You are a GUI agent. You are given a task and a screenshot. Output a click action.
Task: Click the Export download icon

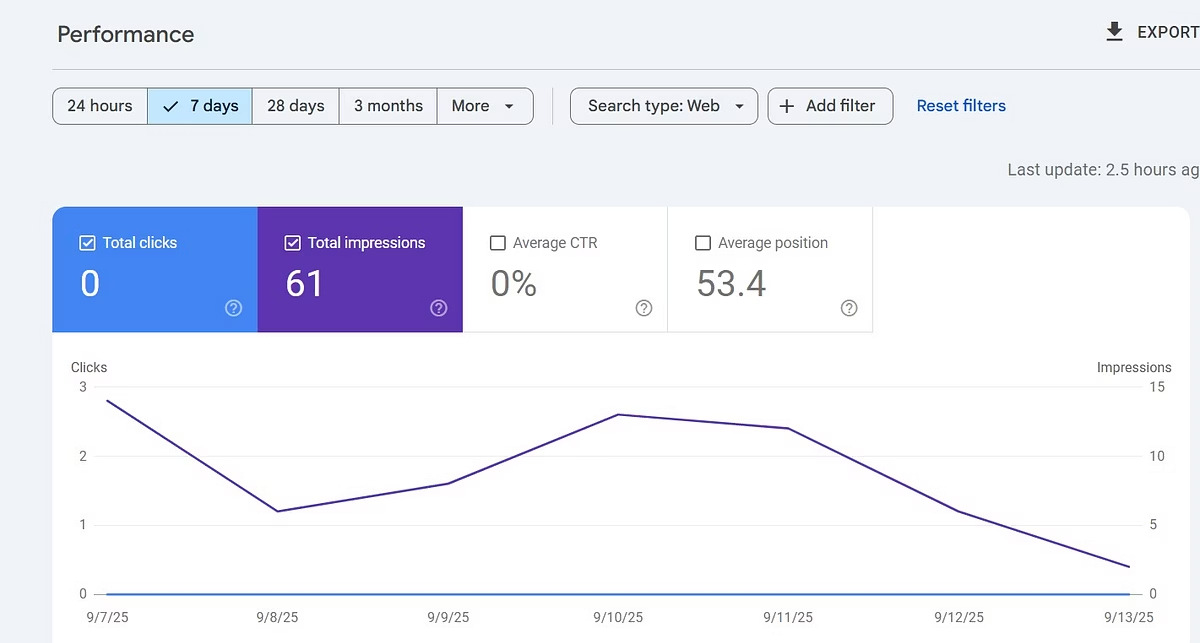1115,33
